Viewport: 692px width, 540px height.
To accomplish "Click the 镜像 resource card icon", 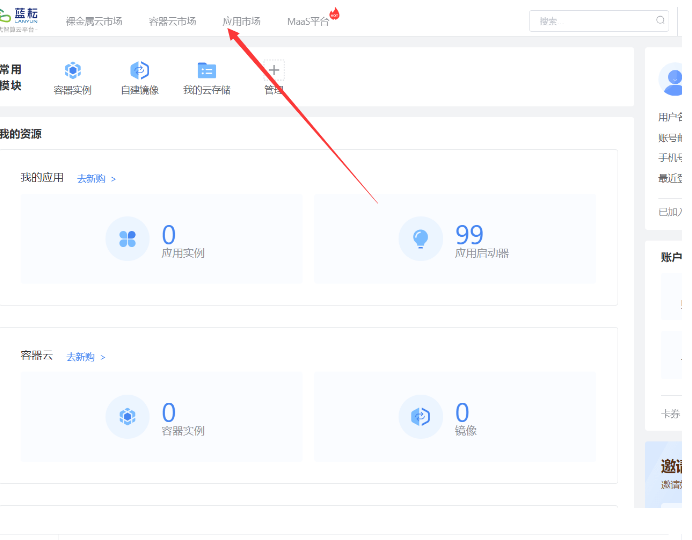I will (420, 417).
